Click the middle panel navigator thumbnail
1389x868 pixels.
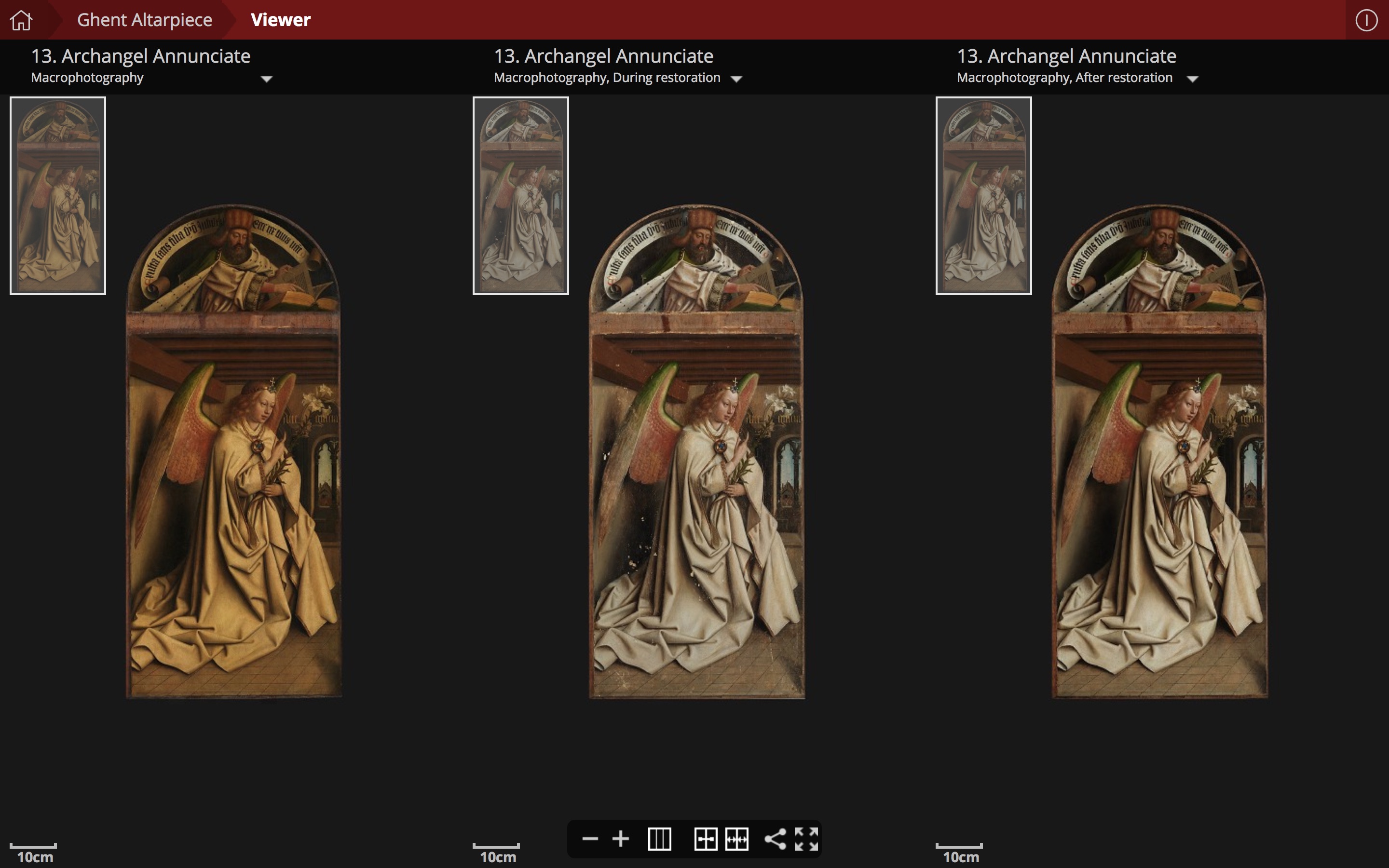520,196
